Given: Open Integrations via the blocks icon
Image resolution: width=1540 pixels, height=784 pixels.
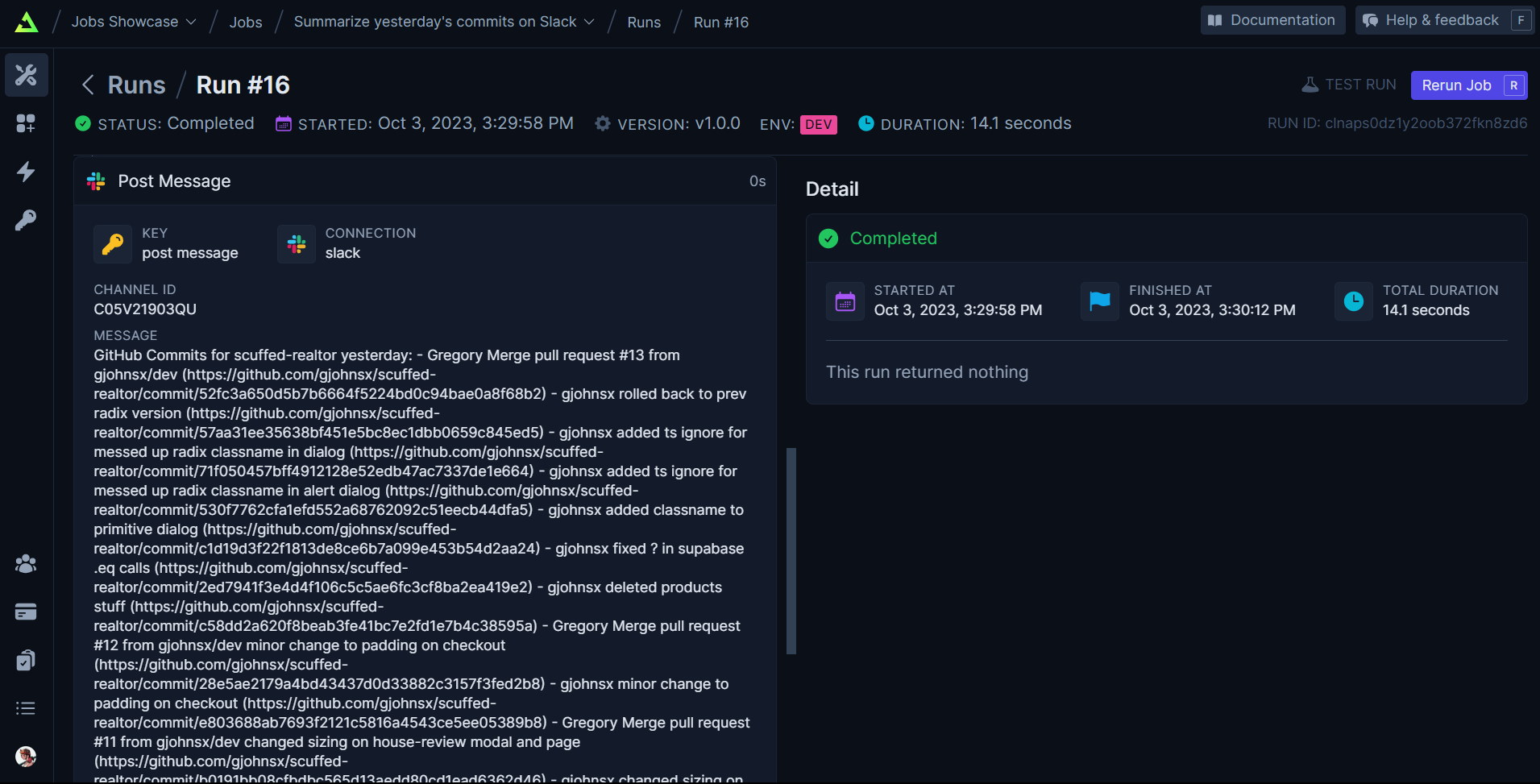Looking at the screenshot, I should [26, 123].
